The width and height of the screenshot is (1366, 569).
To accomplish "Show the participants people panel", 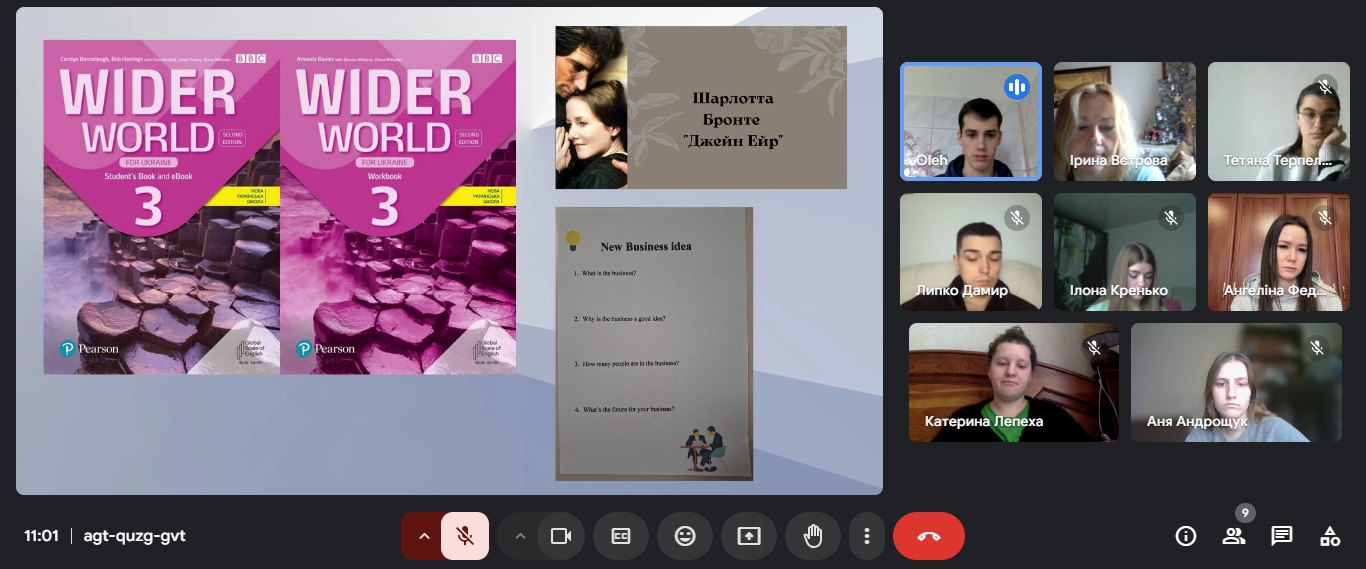I will pyautogui.click(x=1234, y=536).
